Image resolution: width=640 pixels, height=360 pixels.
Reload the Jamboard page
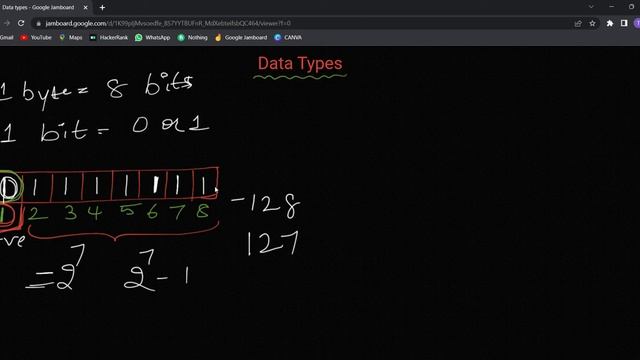tap(21, 23)
